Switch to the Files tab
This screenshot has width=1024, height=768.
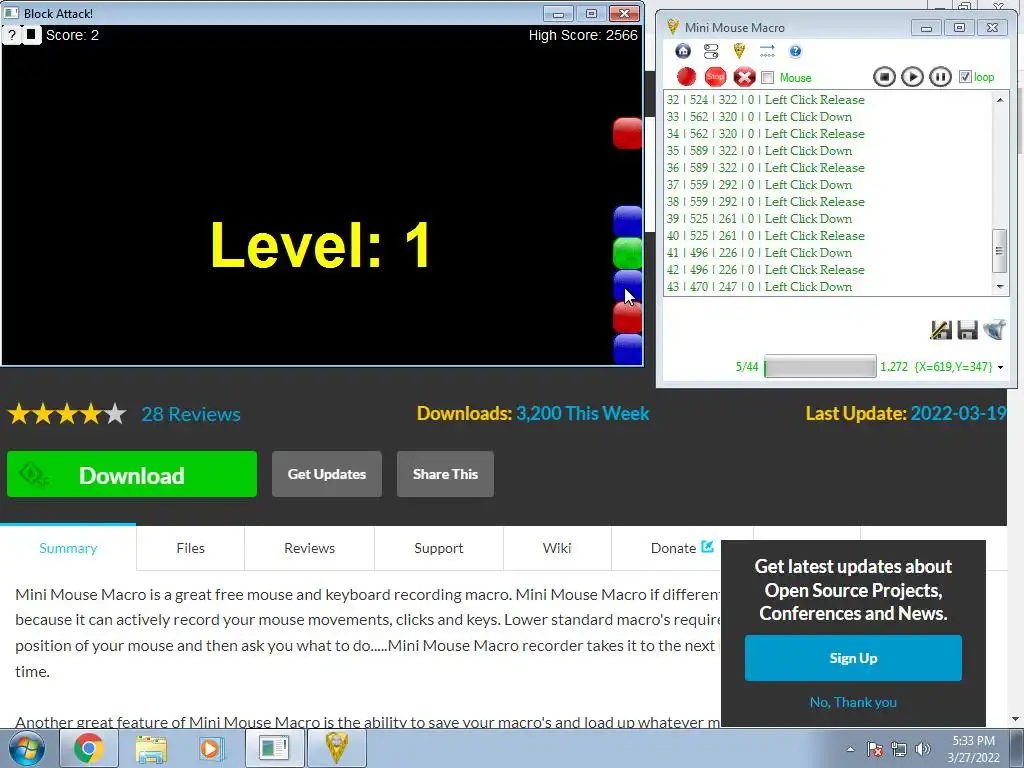191,549
